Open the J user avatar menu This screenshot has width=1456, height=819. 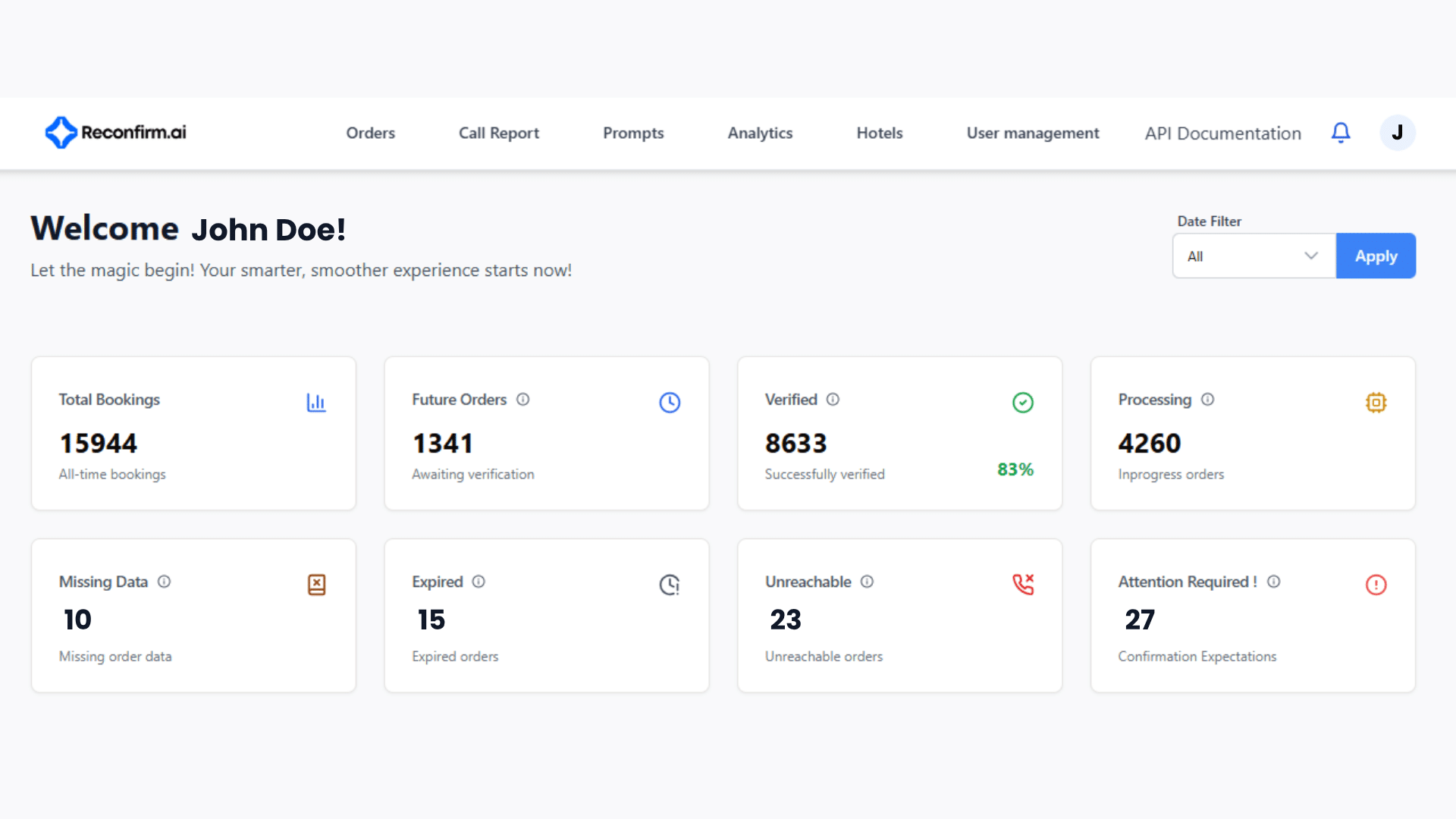[1397, 133]
